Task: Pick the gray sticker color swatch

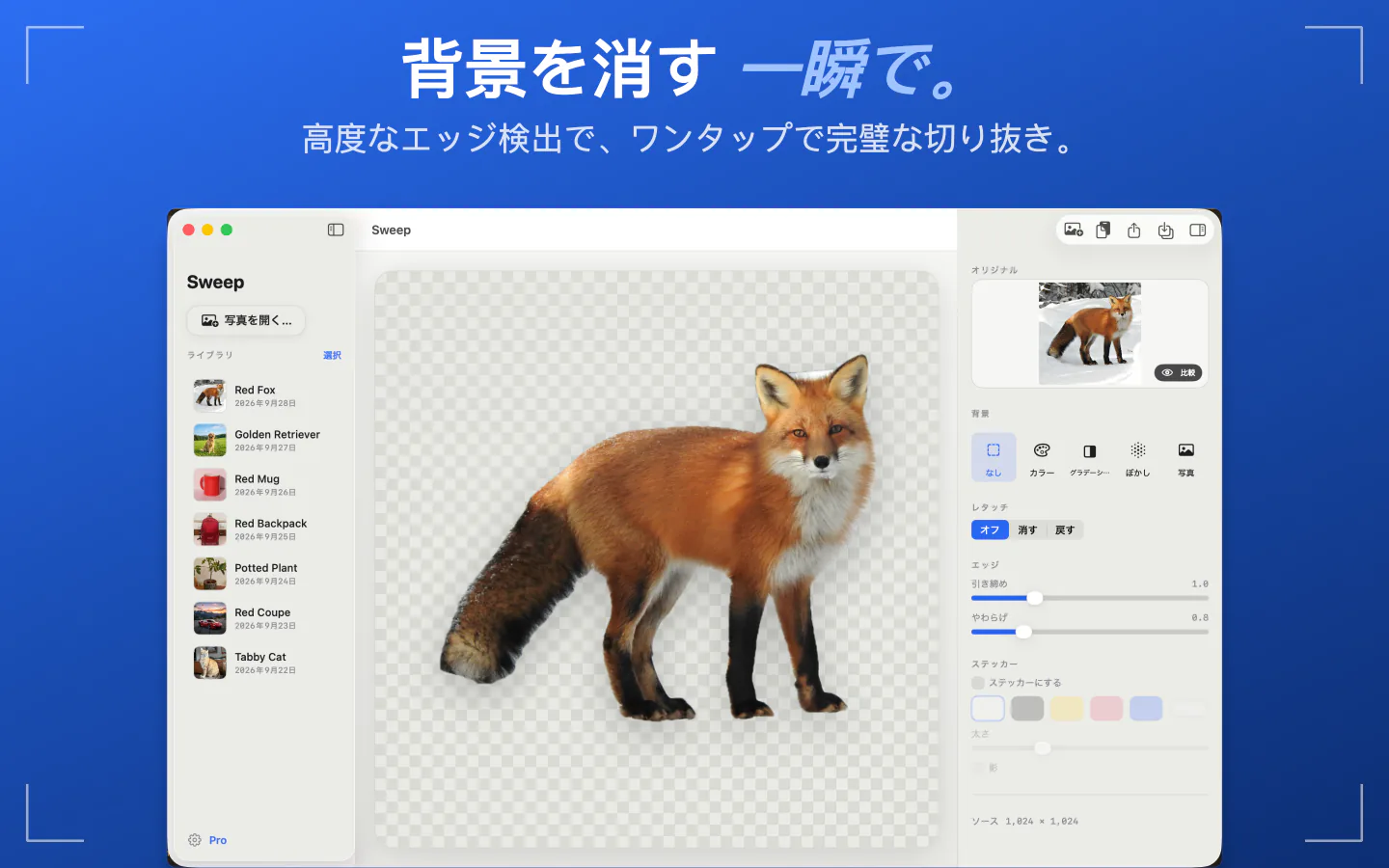Action: point(1027,708)
